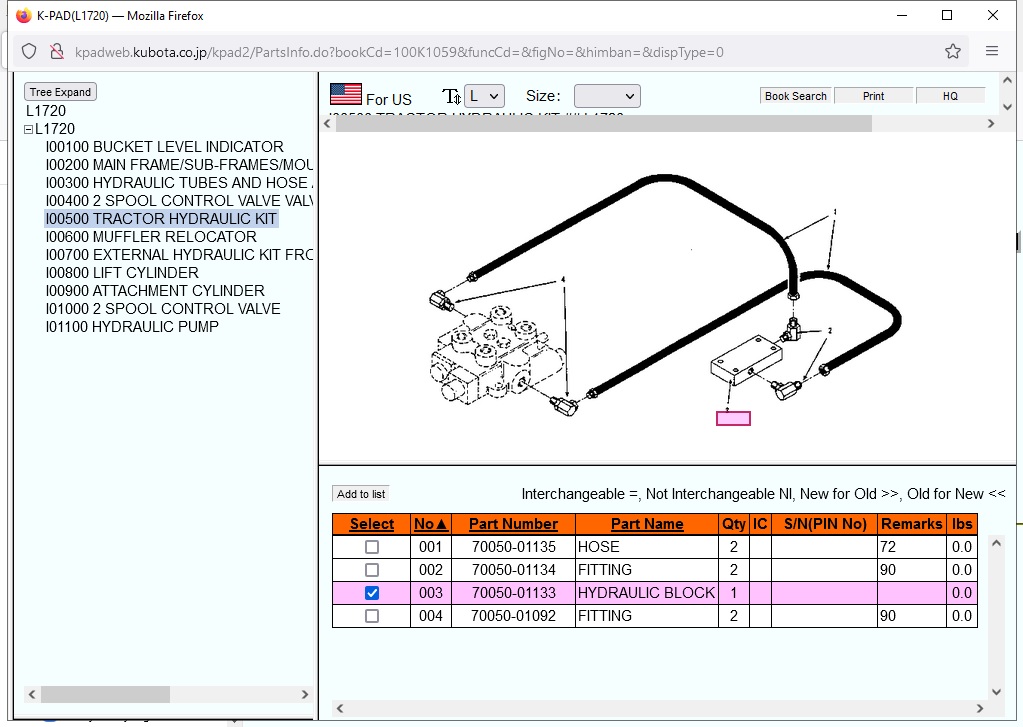This screenshot has height=727, width=1023.
Task: Click the HQ button
Action: [950, 96]
